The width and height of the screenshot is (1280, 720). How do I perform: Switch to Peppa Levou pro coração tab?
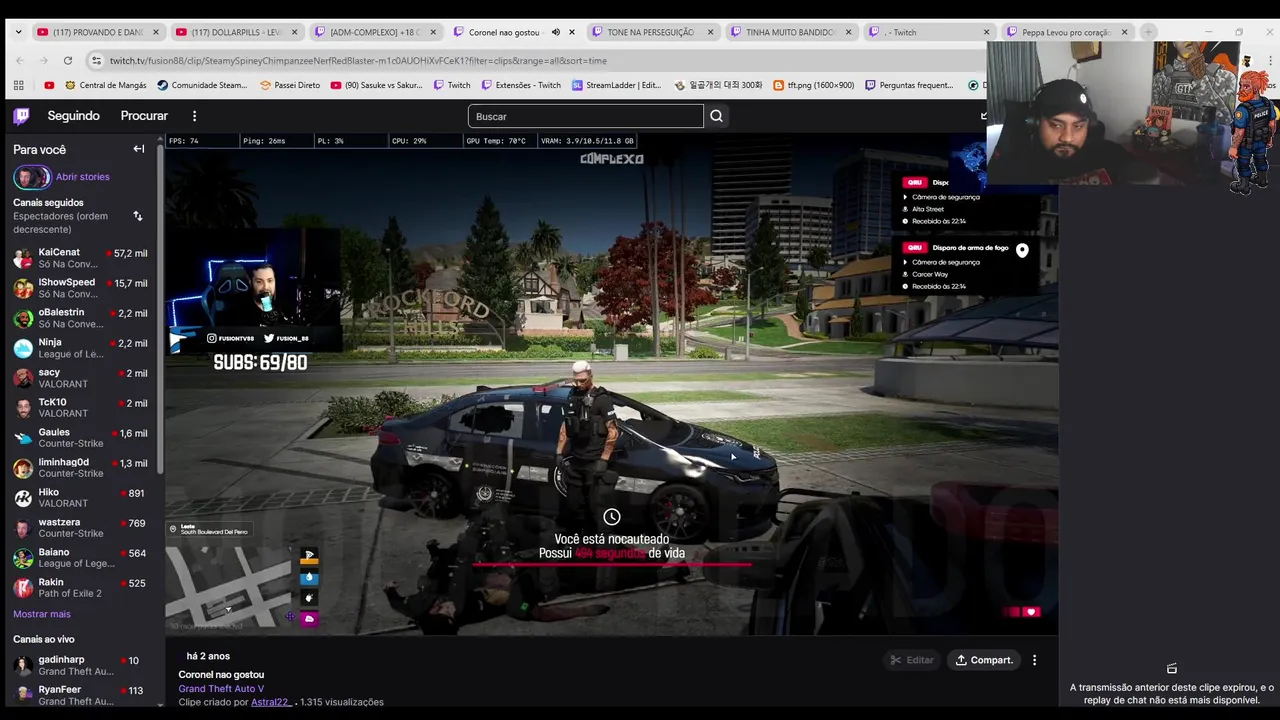[x=1066, y=32]
